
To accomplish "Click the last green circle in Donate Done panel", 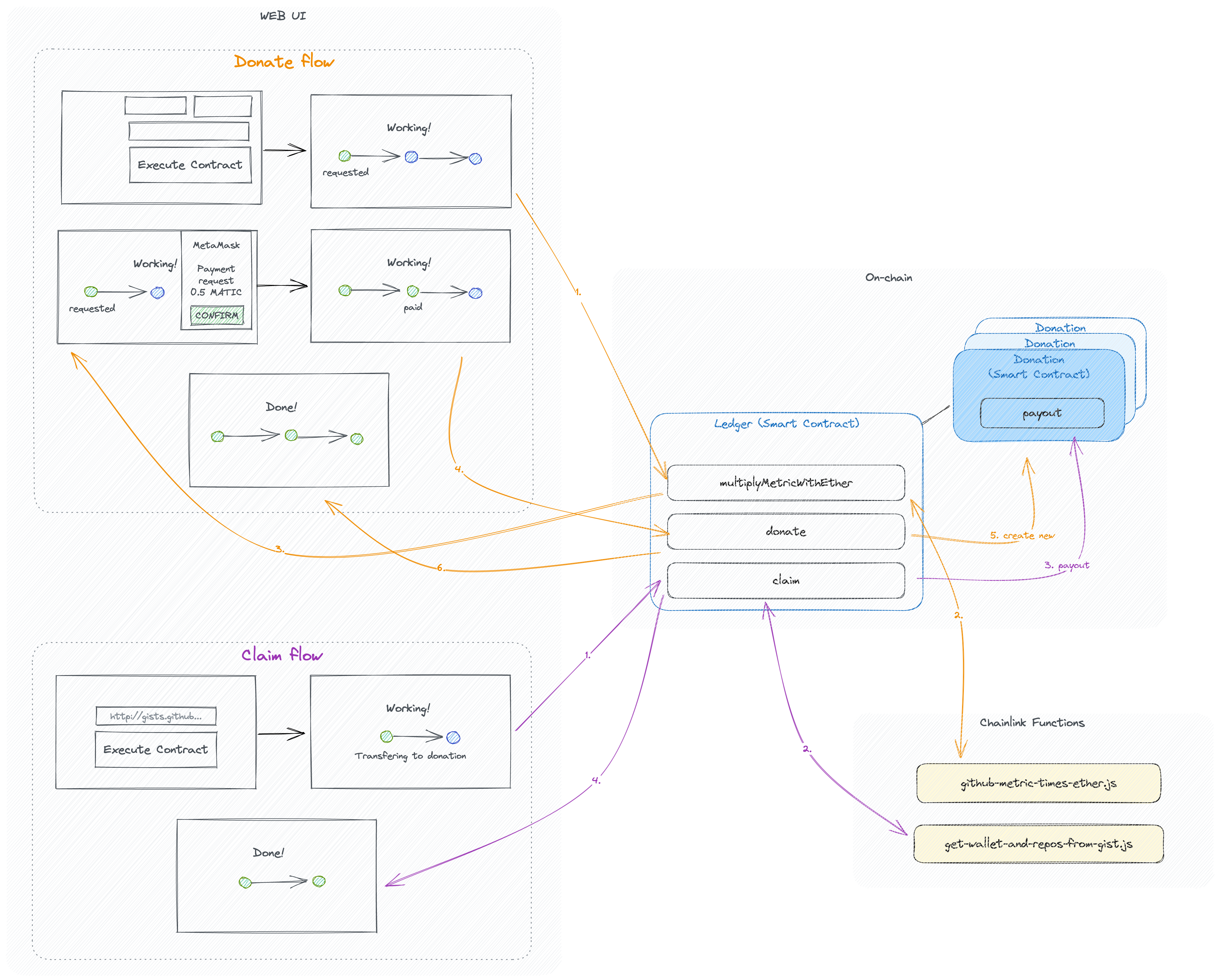I will (x=357, y=439).
